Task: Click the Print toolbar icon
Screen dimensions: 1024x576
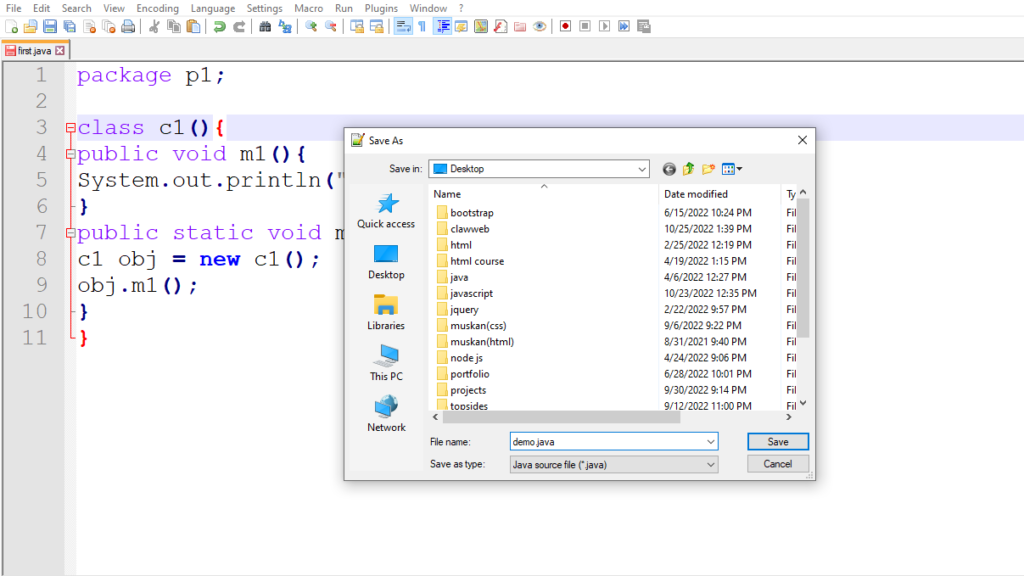Action: tap(129, 27)
